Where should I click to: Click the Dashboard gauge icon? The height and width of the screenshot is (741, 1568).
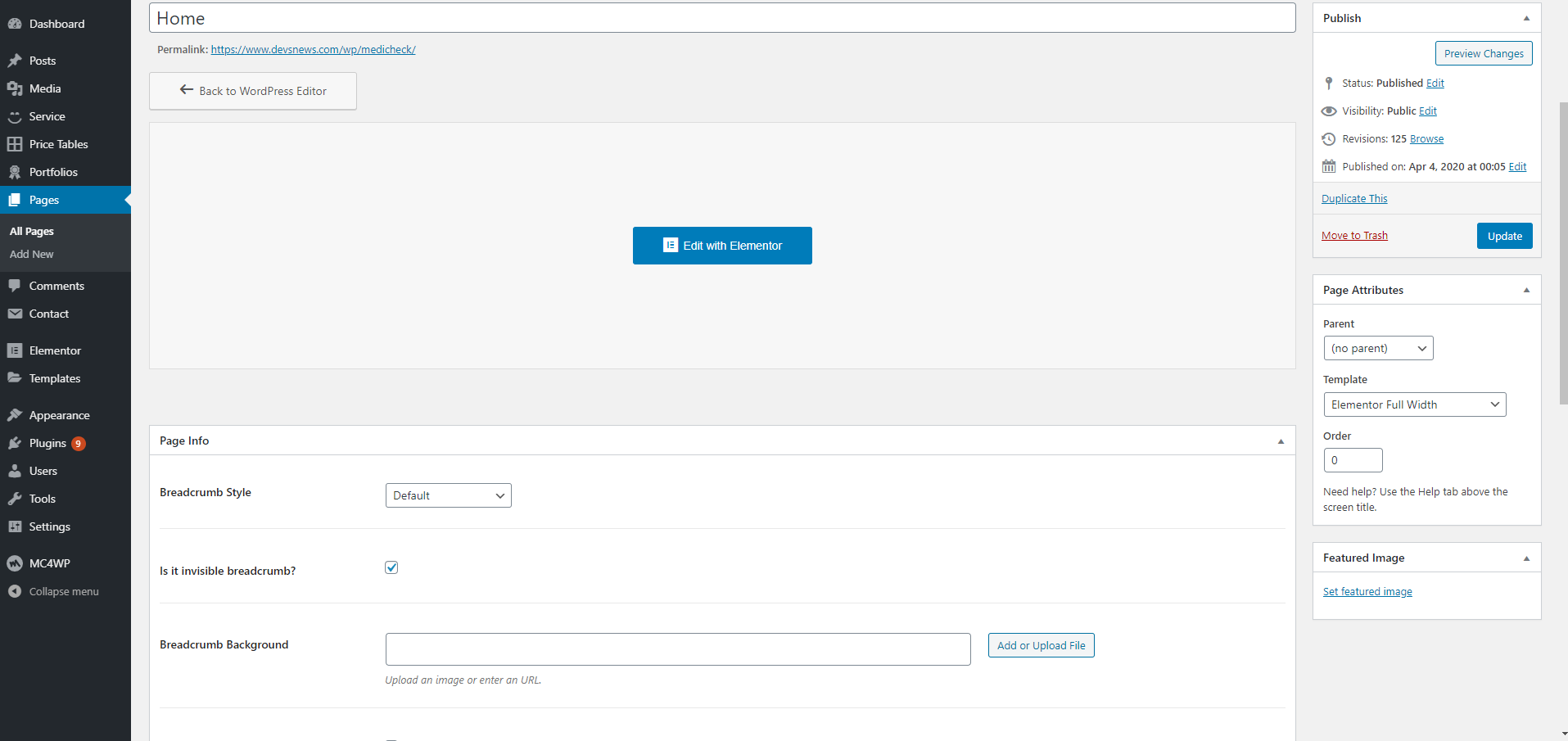pos(15,24)
